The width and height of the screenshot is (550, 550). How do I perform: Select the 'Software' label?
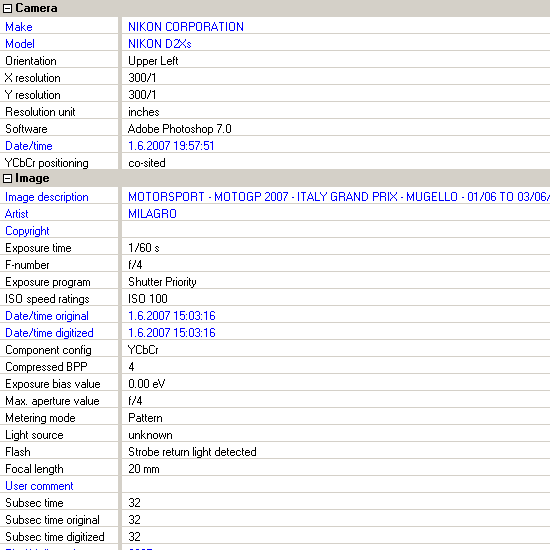tap(26, 129)
